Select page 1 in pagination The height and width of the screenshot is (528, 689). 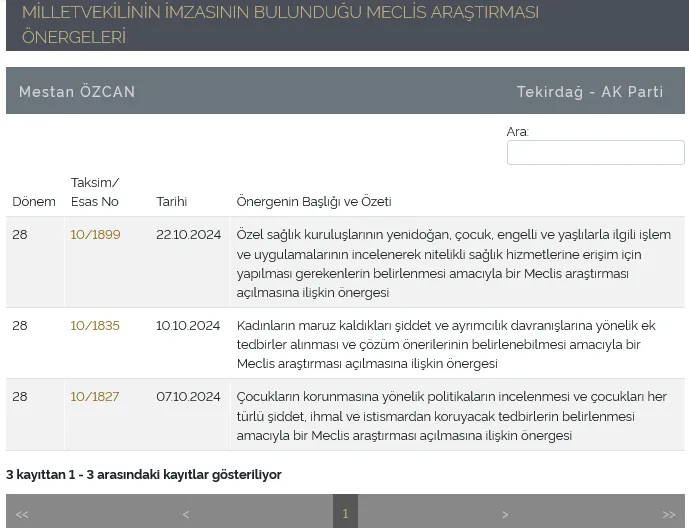(345, 513)
